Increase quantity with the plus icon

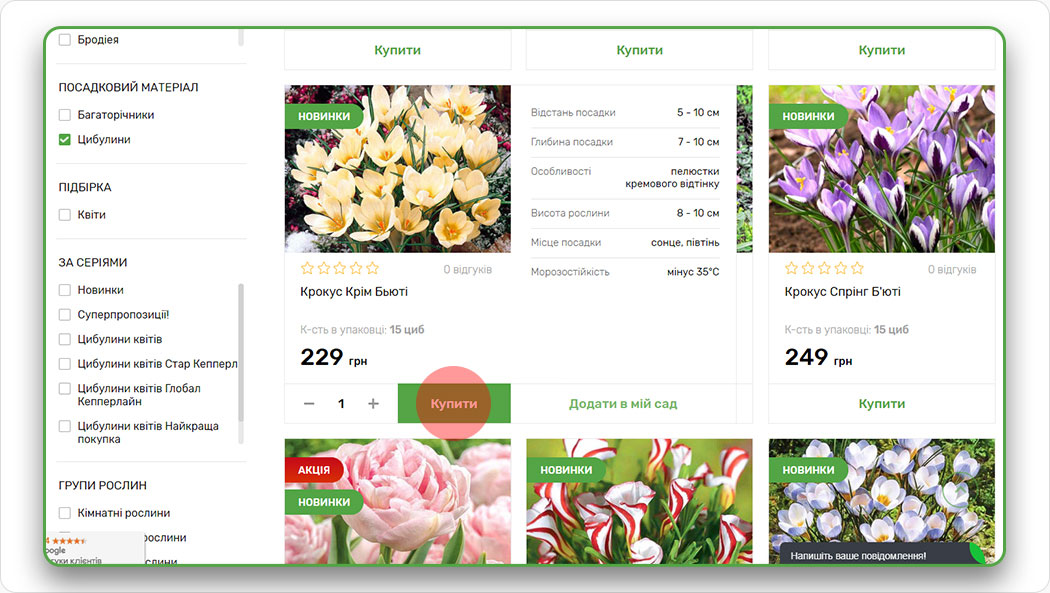(373, 404)
